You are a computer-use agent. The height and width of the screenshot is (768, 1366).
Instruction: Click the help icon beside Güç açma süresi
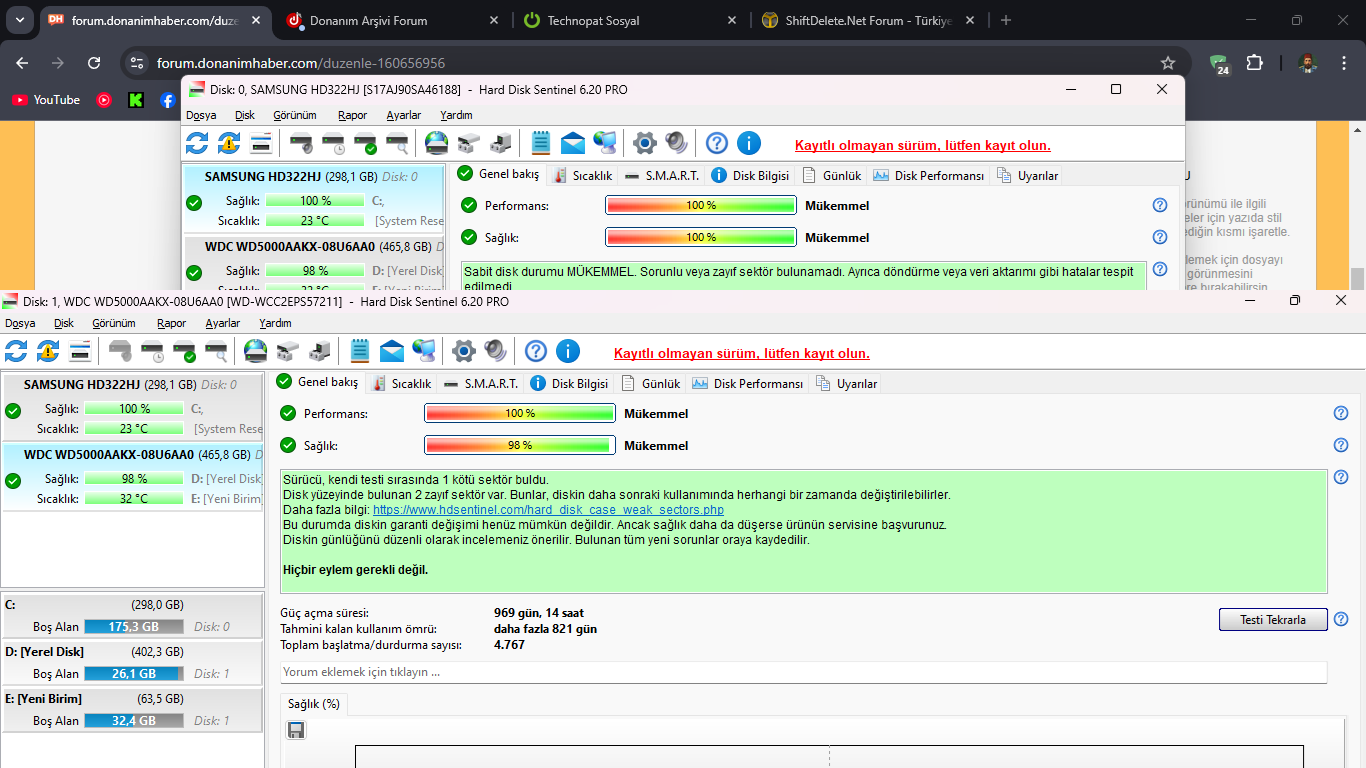click(1341, 620)
